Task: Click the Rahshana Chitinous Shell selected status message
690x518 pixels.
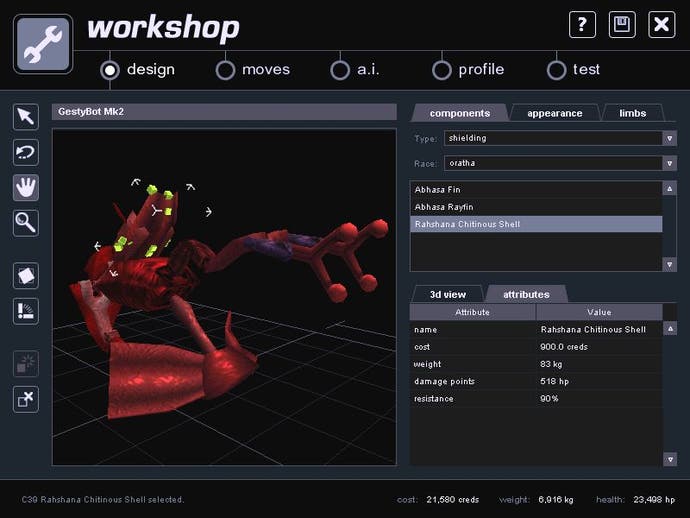Action: click(103, 500)
